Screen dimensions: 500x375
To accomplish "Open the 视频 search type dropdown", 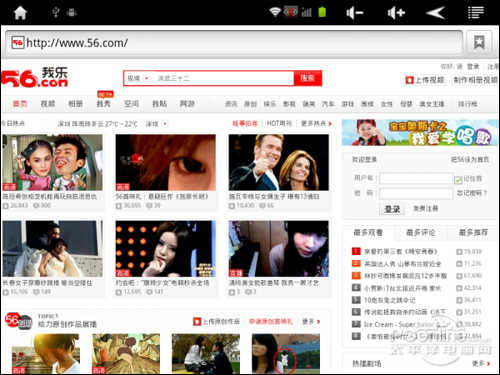I will tap(138, 78).
